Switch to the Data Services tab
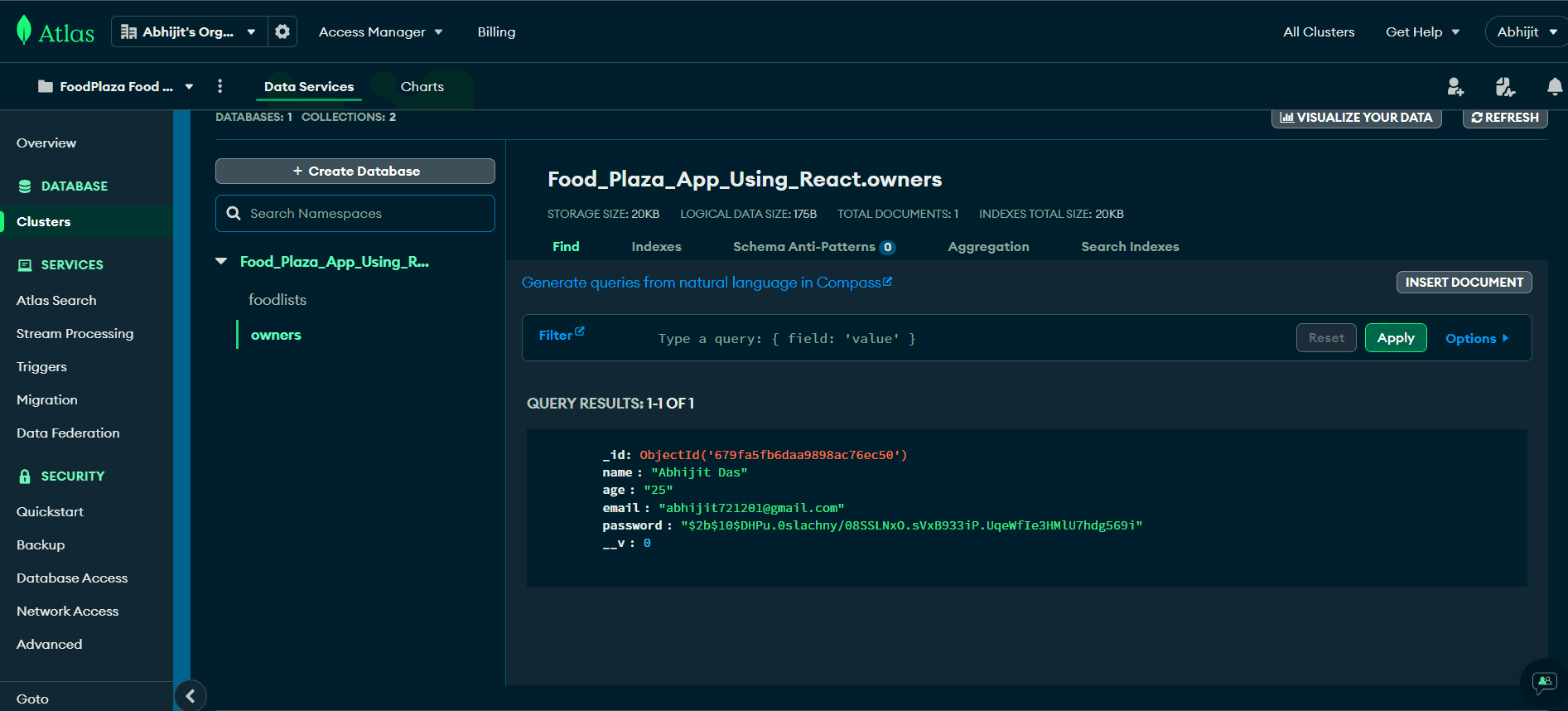1568x711 pixels. click(309, 86)
